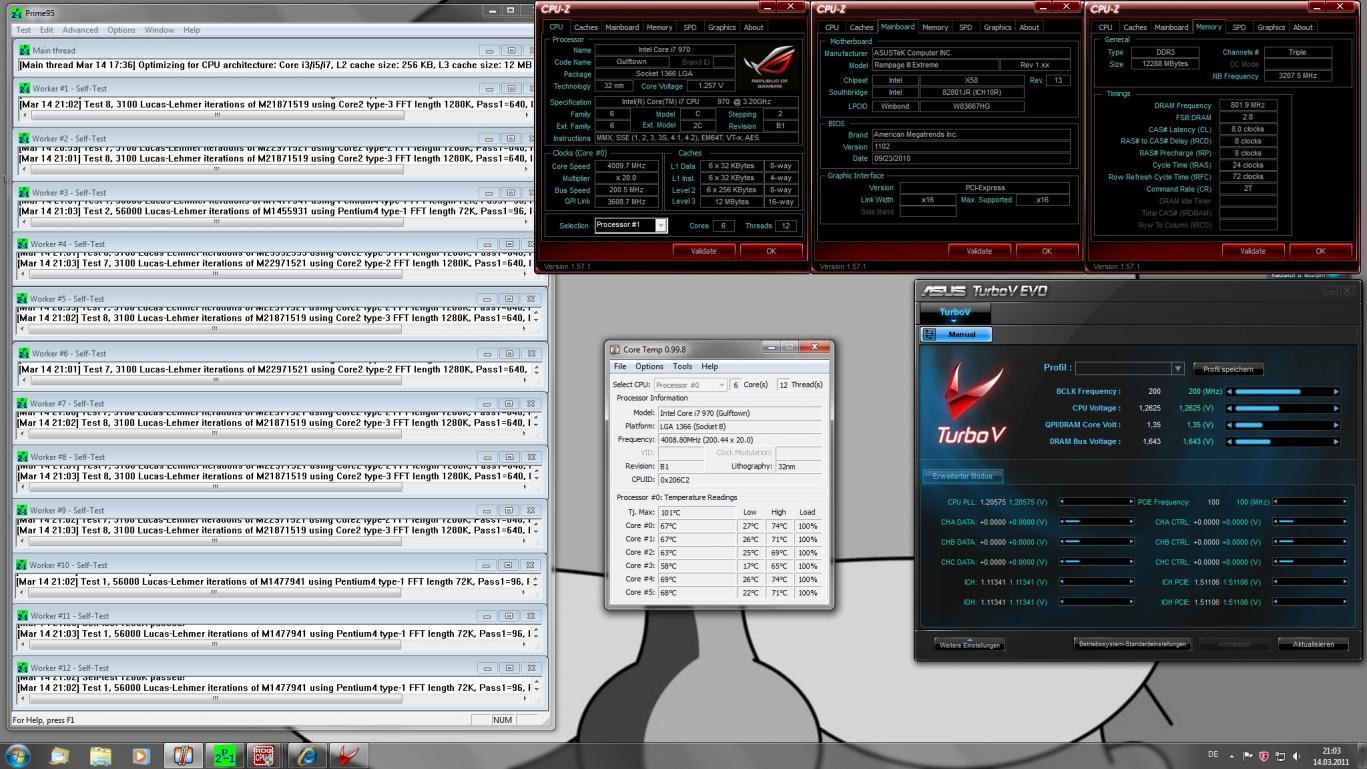Click Core #4 temperature reading 69°C
The image size is (1367, 769).
[x=696, y=579]
